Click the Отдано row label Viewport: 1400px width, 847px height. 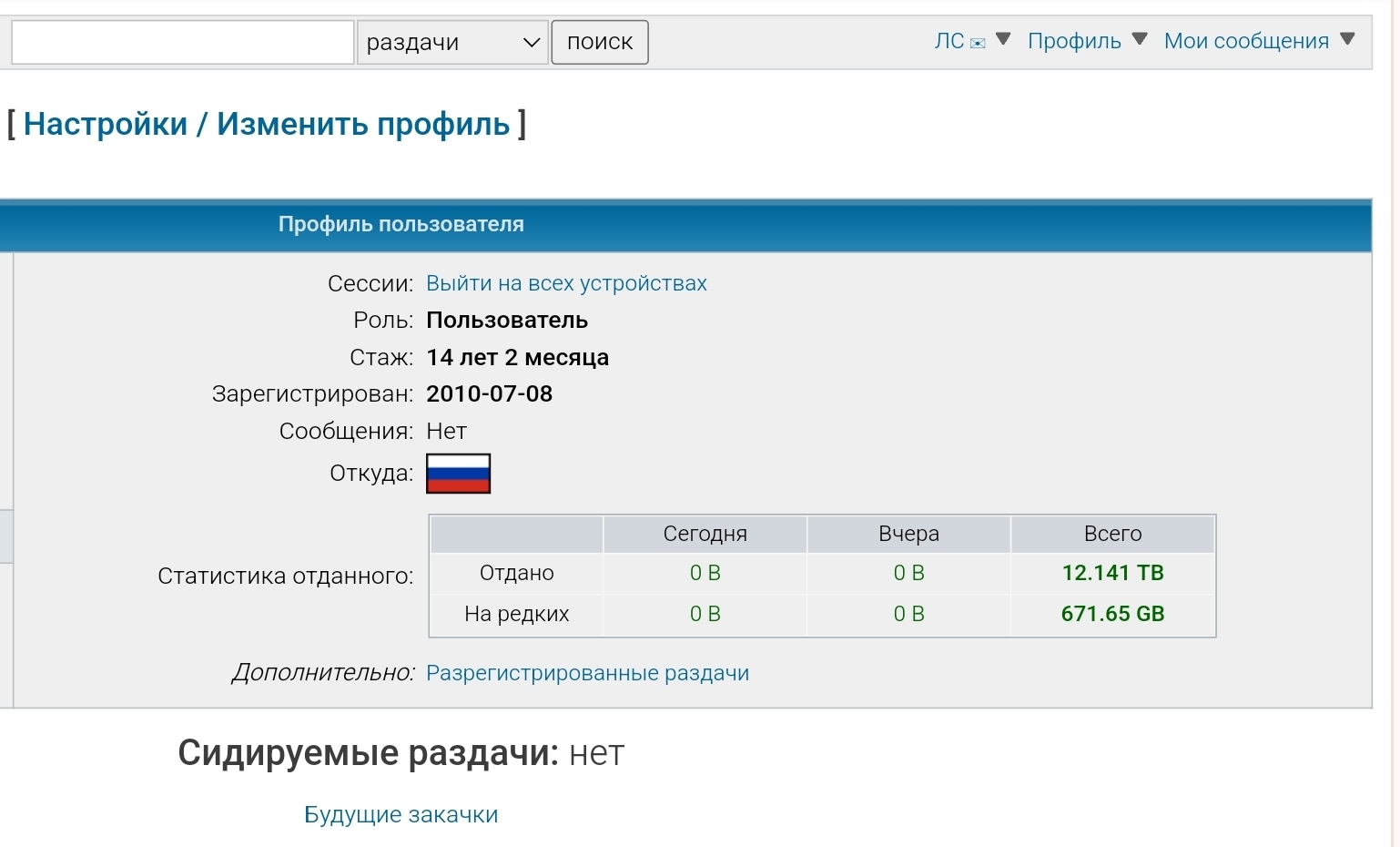click(x=517, y=573)
